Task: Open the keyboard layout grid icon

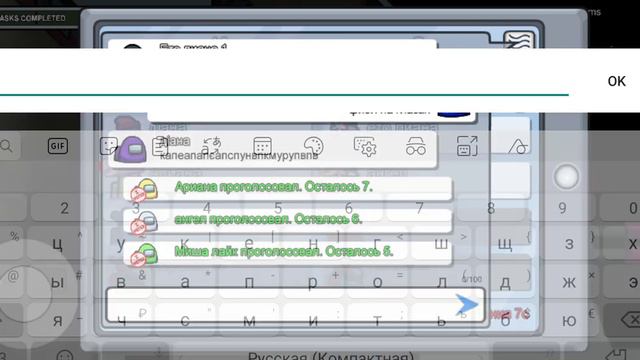Action: click(262, 146)
